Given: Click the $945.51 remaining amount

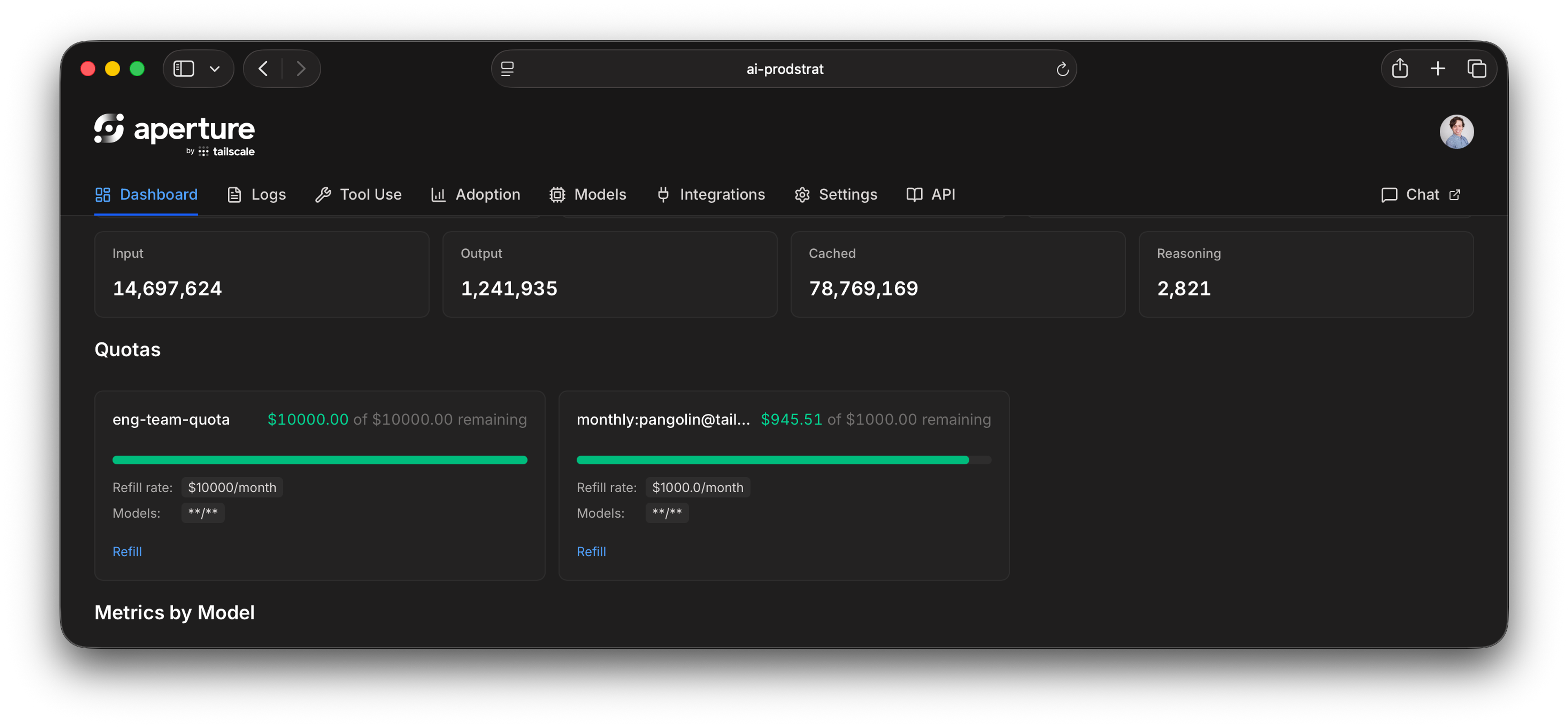Looking at the screenshot, I should (791, 419).
